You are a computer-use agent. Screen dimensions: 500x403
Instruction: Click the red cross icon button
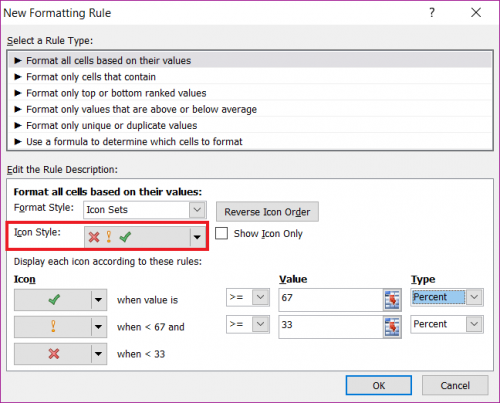coord(53,354)
